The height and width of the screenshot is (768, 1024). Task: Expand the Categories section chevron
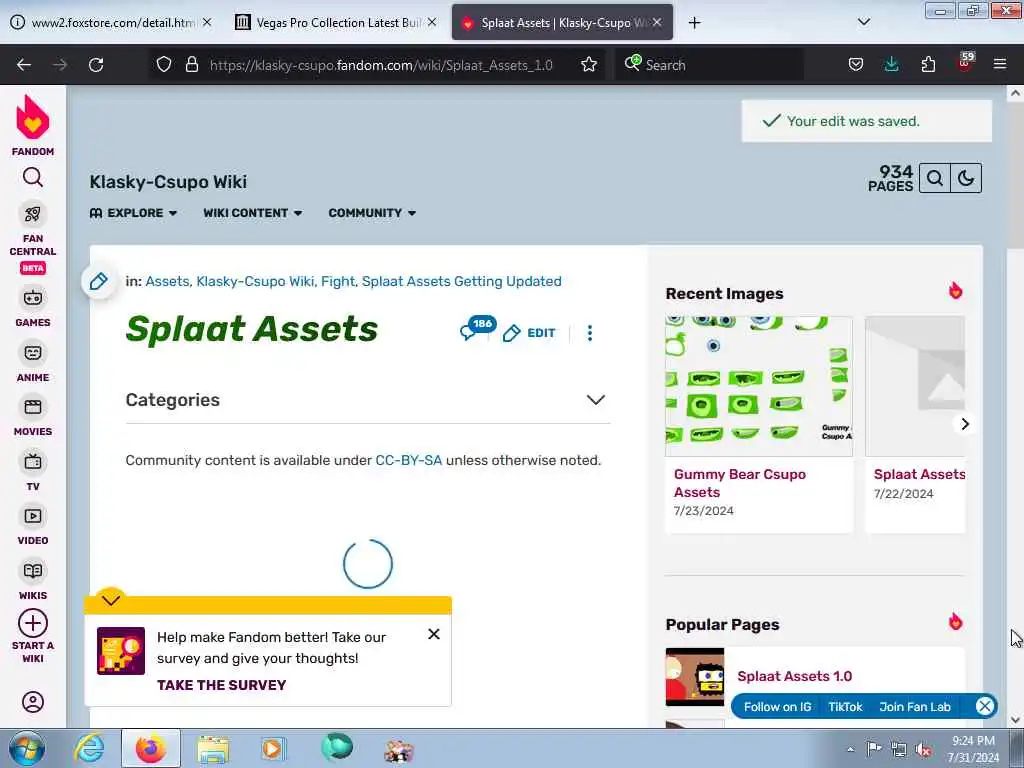(x=596, y=400)
